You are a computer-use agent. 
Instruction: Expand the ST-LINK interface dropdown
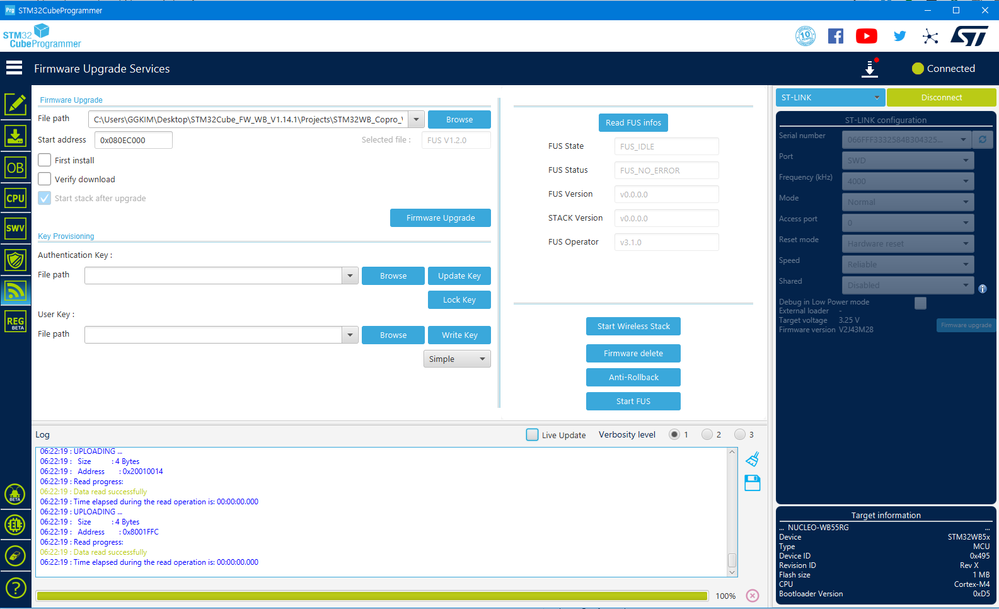(x=830, y=97)
